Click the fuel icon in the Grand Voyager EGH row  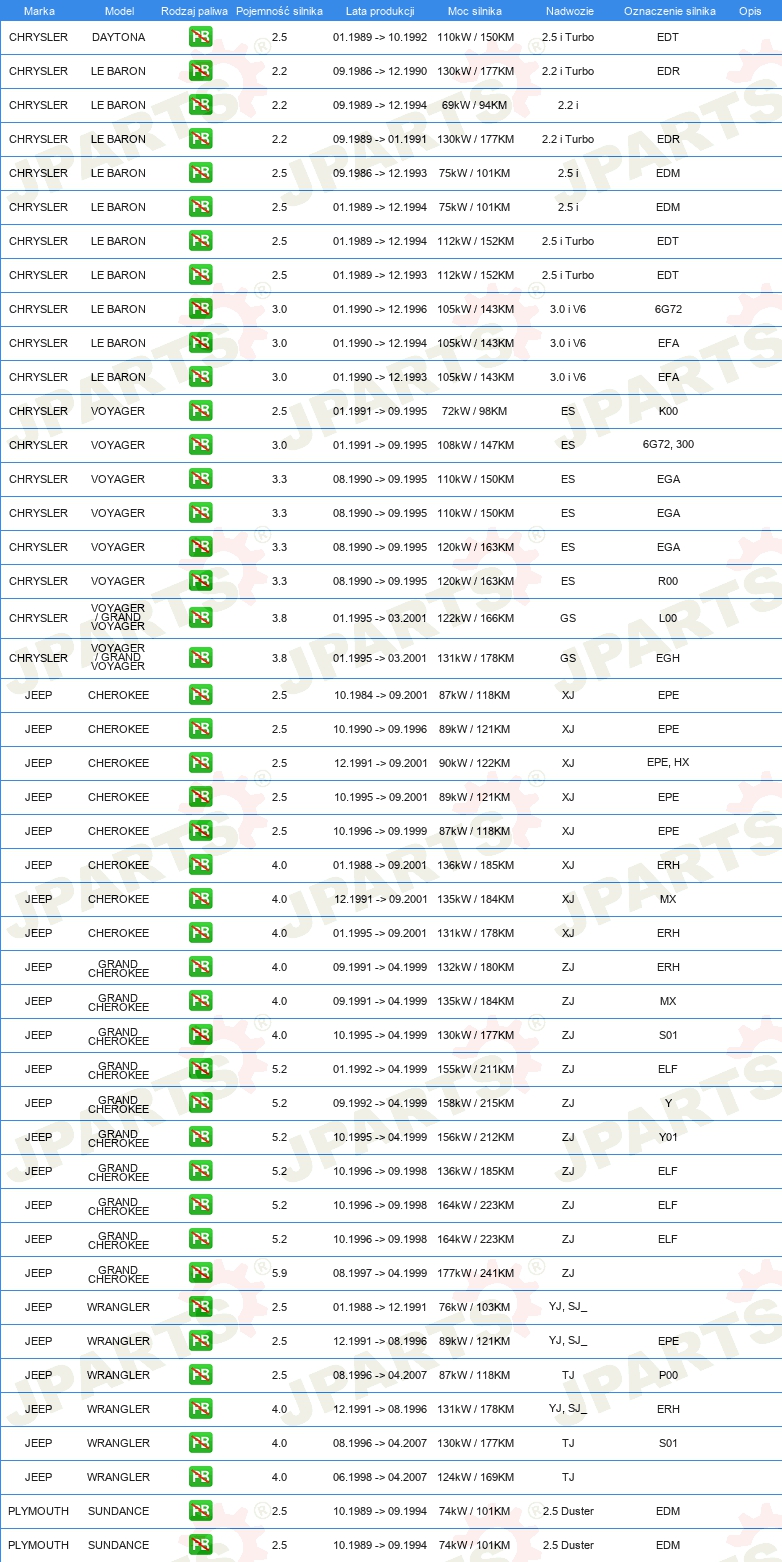(200, 659)
